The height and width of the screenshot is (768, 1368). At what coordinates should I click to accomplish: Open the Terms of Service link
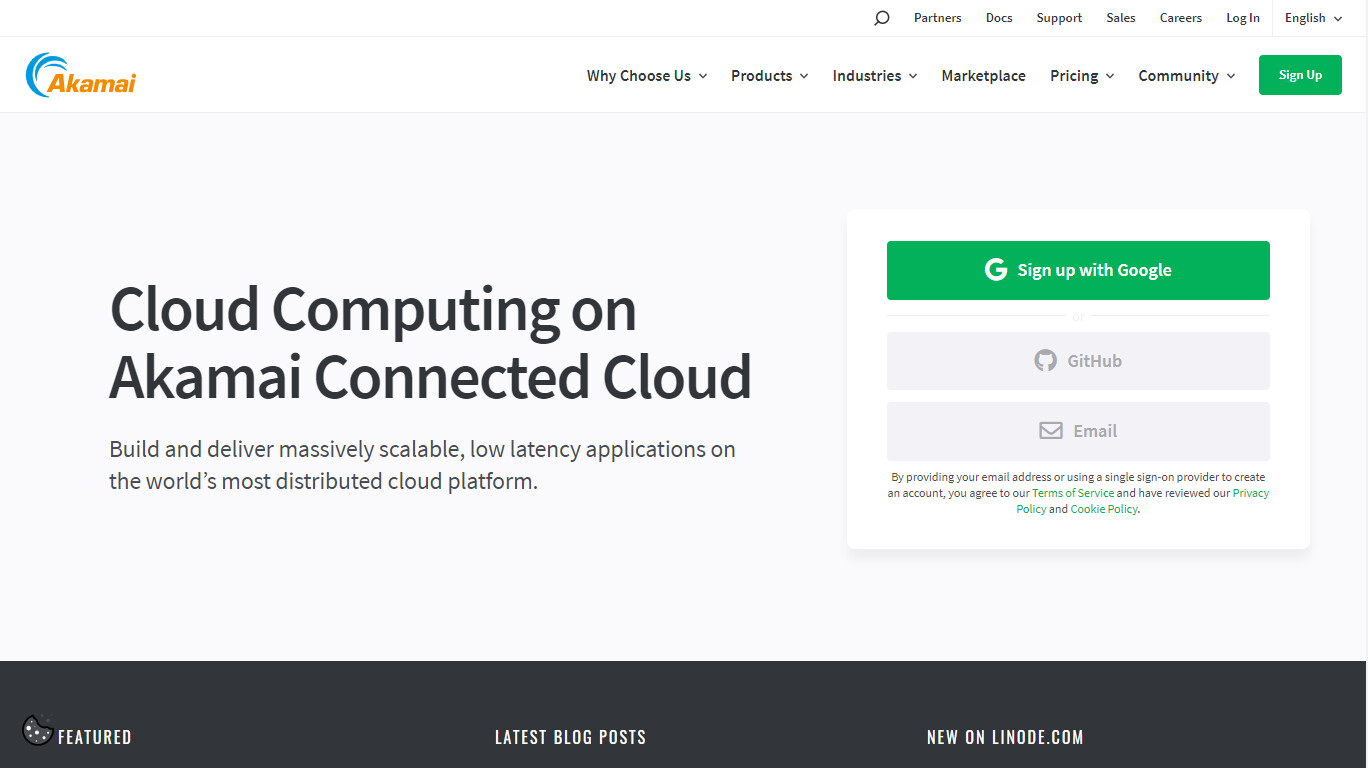[1073, 493]
